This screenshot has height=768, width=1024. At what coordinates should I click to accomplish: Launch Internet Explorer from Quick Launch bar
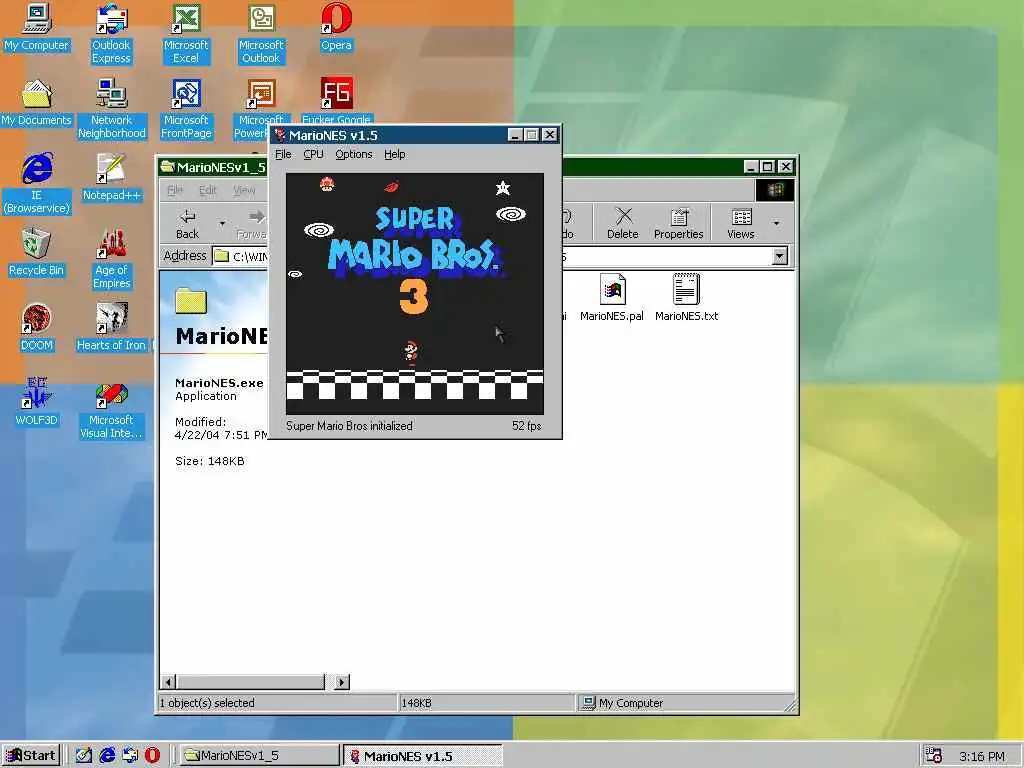[x=108, y=756]
